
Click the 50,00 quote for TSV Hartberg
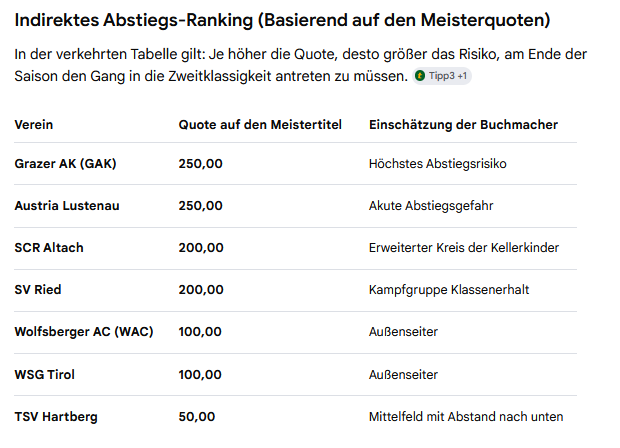tap(197, 417)
